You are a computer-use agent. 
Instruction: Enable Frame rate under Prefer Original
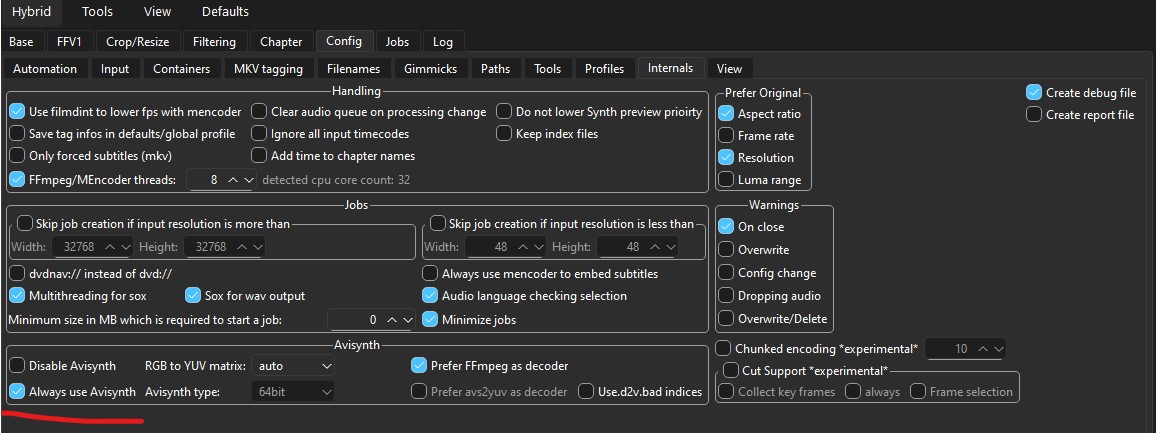pos(726,136)
